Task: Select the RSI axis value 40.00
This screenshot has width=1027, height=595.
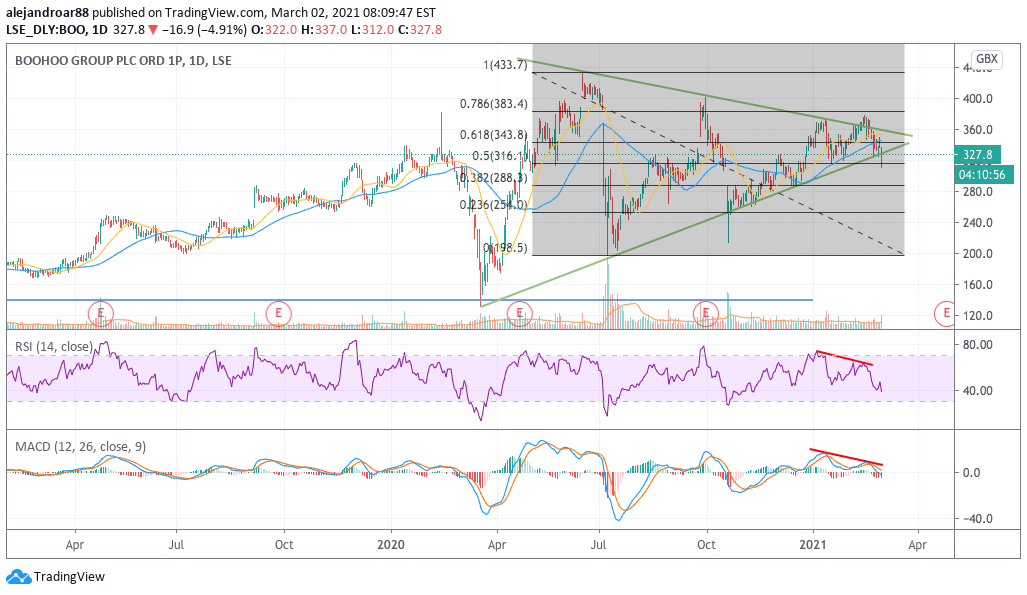Action: pos(977,391)
